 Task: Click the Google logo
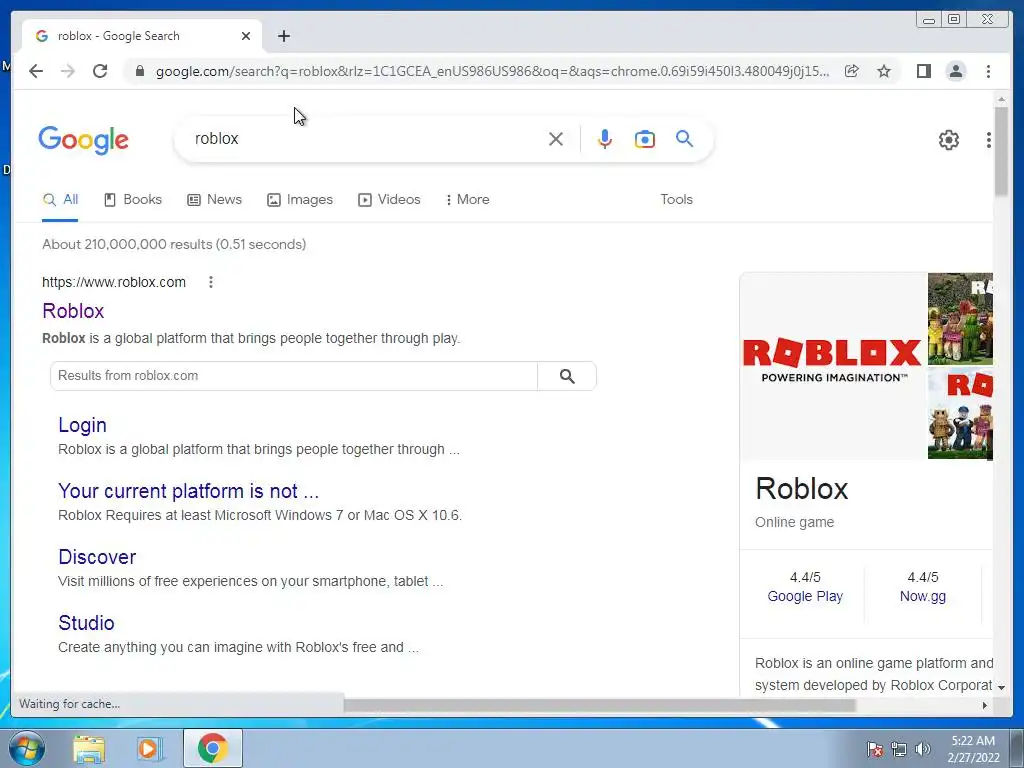(x=84, y=140)
